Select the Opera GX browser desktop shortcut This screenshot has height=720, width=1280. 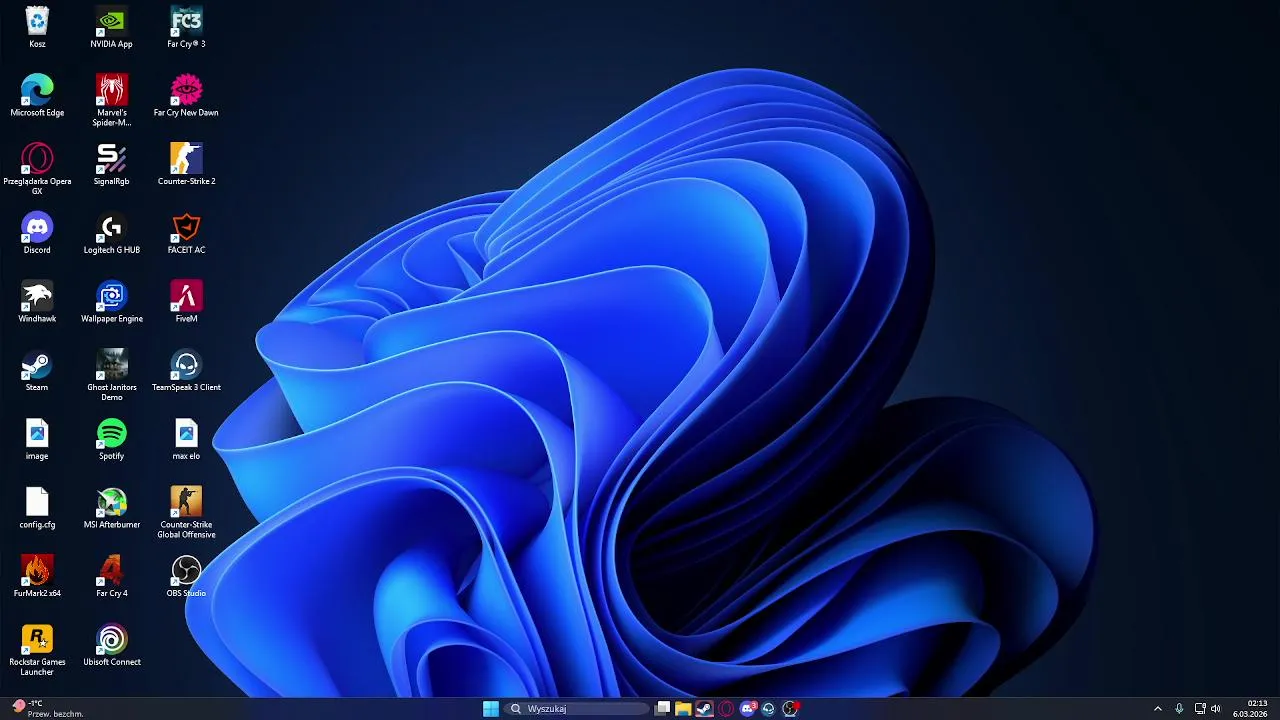pos(37,169)
